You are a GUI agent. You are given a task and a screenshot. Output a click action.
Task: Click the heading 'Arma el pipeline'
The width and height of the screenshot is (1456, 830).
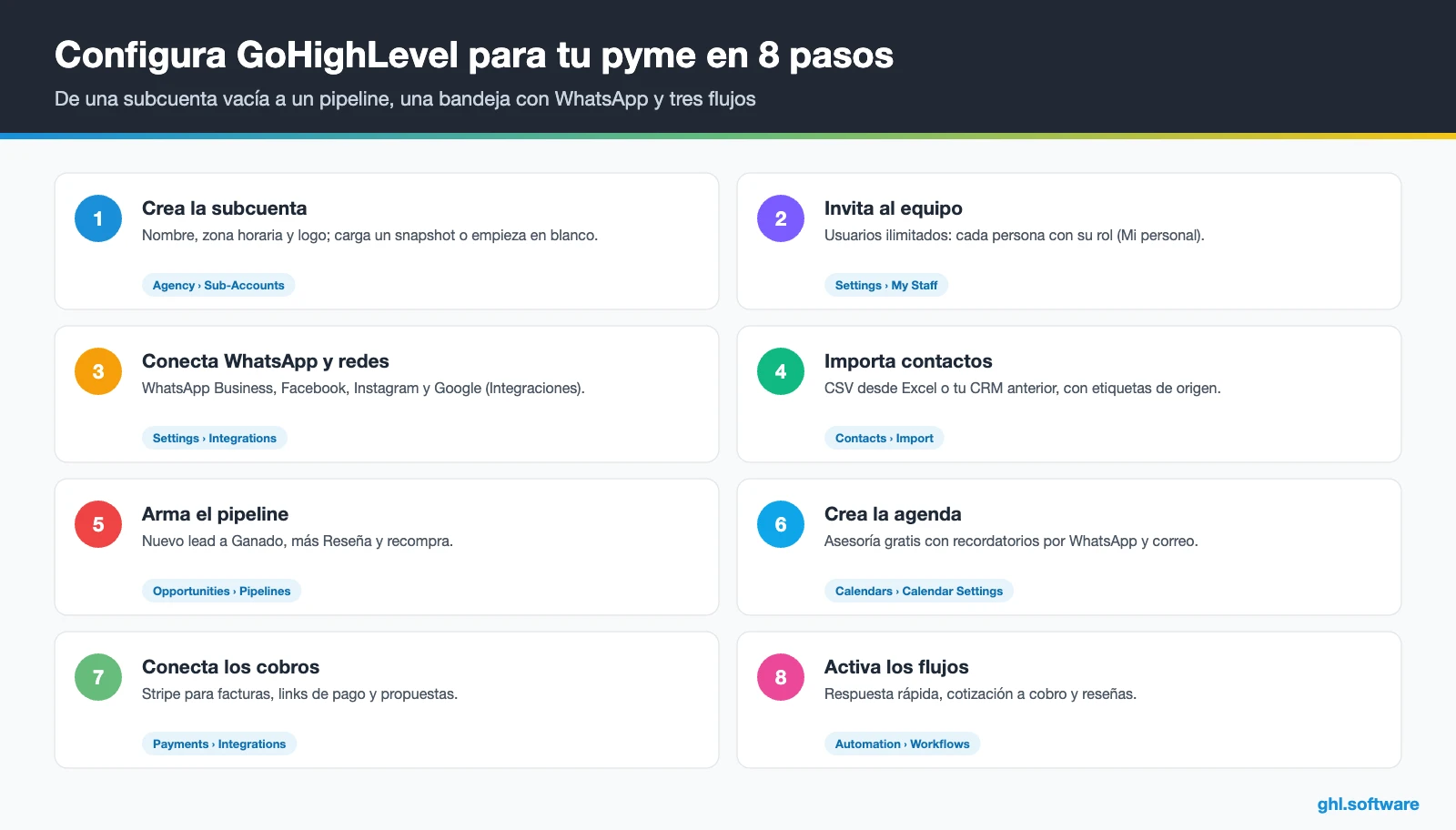tap(215, 514)
